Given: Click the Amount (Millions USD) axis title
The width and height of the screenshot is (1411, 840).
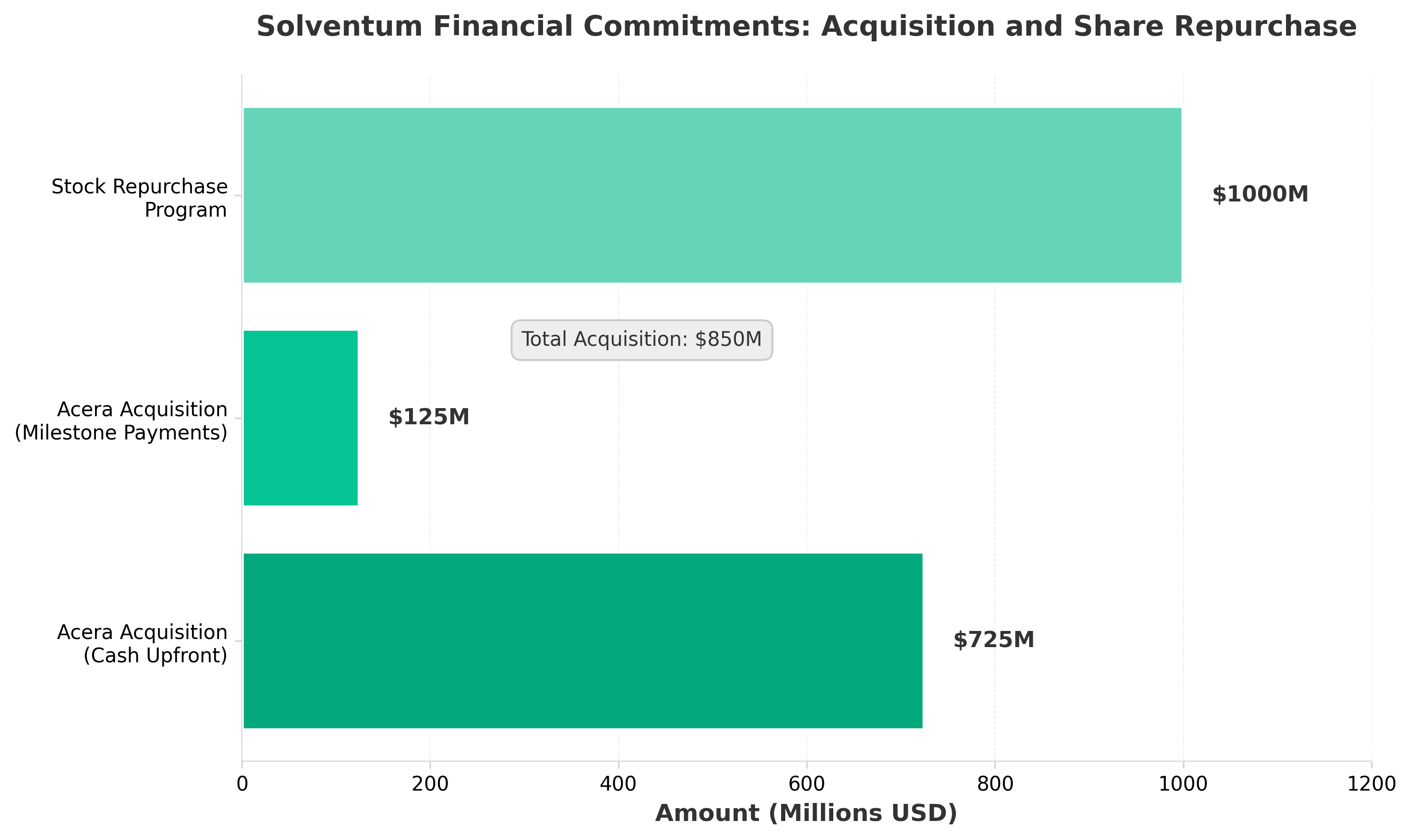Looking at the screenshot, I should 806,813.
